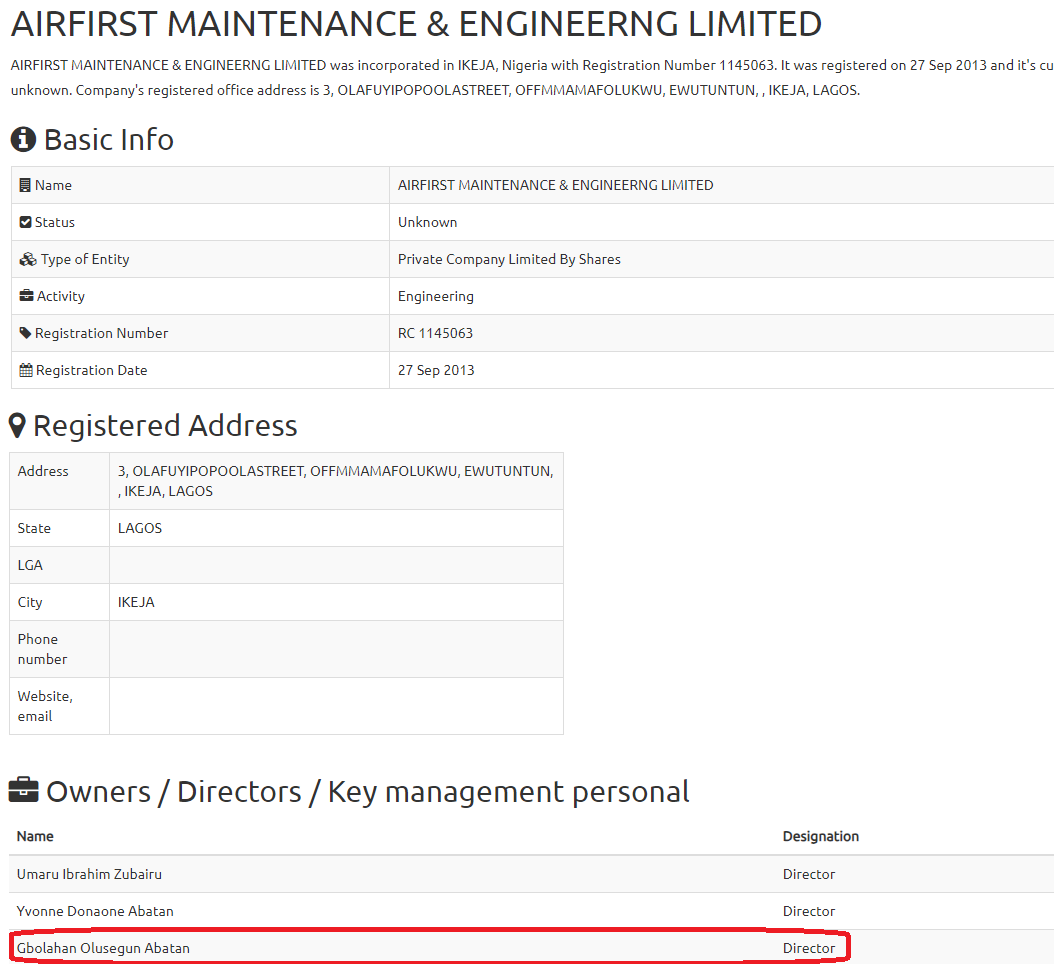The width and height of the screenshot is (1054, 964).
Task: Click the description paragraph about incorporation in IKEJA
Action: [x=532, y=77]
